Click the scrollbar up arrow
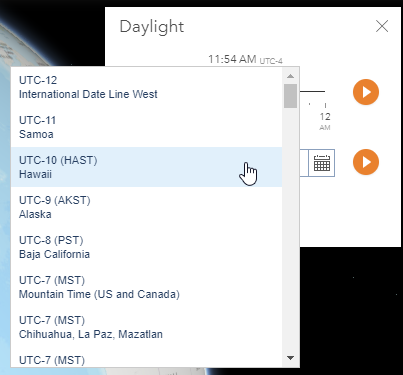 pyautogui.click(x=290, y=76)
